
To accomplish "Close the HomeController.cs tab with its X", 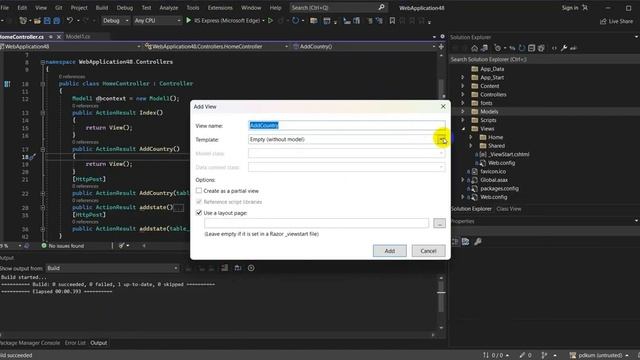I will tap(59, 37).
